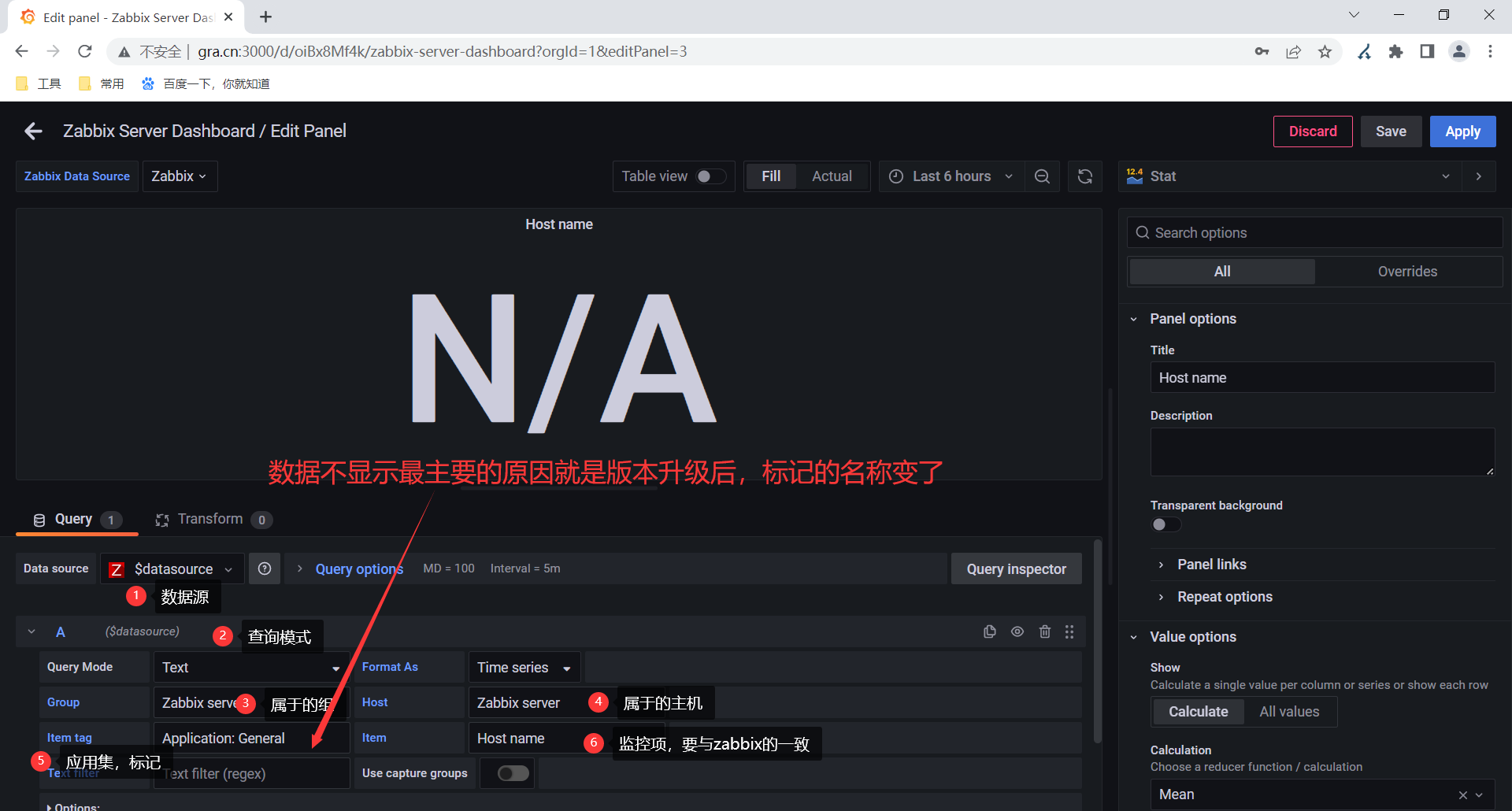The width and height of the screenshot is (1512, 811).
Task: Click the panel Title input field
Action: [x=1322, y=378]
